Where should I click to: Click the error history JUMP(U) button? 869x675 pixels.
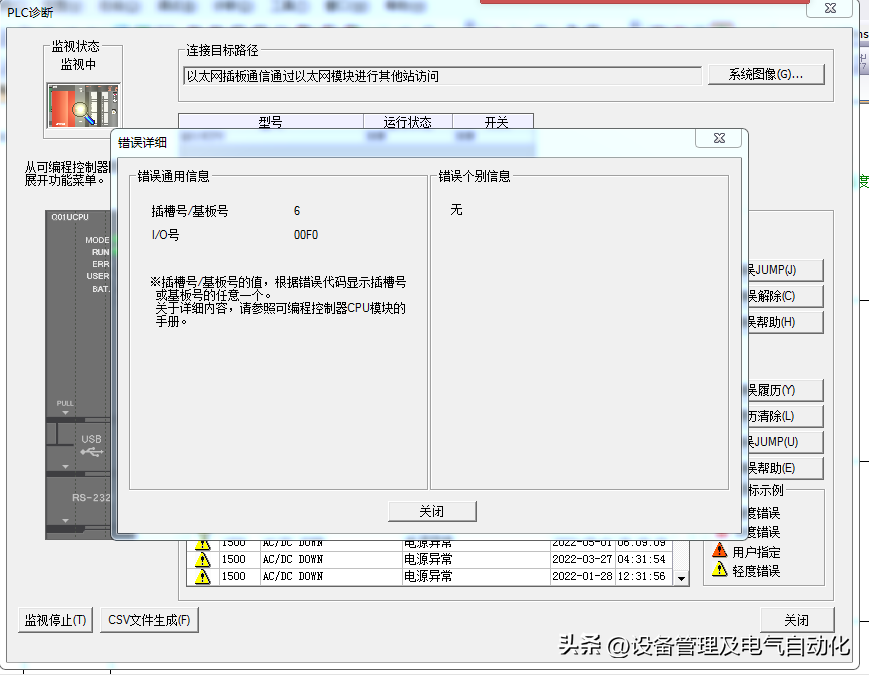[x=784, y=442]
